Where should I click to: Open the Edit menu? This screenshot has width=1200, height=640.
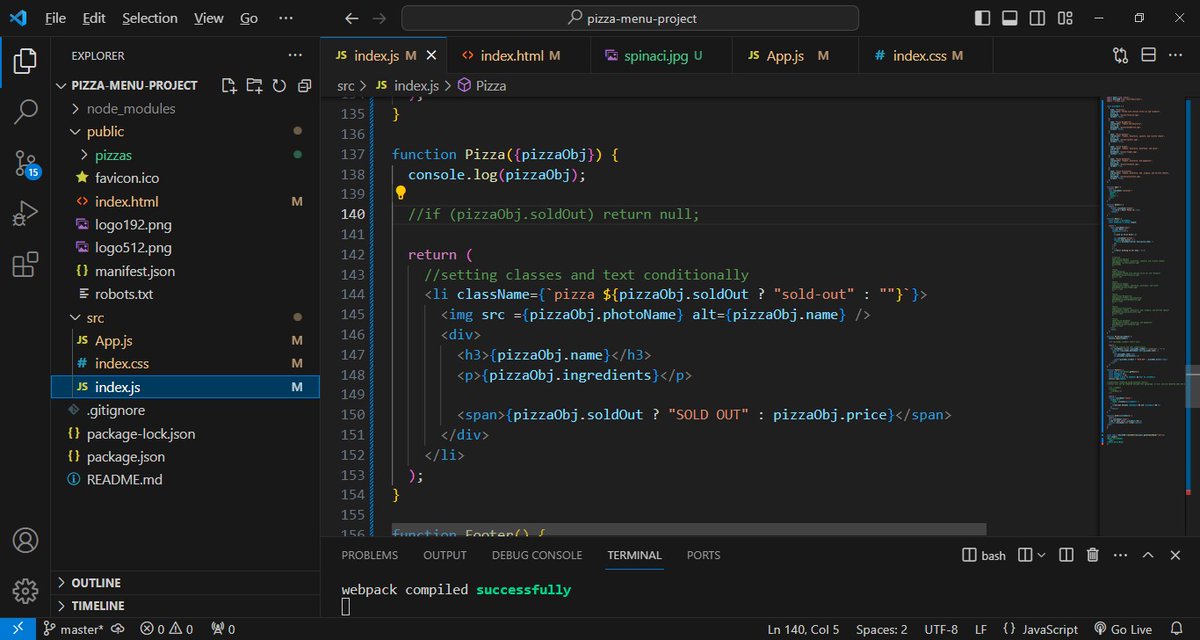point(94,18)
